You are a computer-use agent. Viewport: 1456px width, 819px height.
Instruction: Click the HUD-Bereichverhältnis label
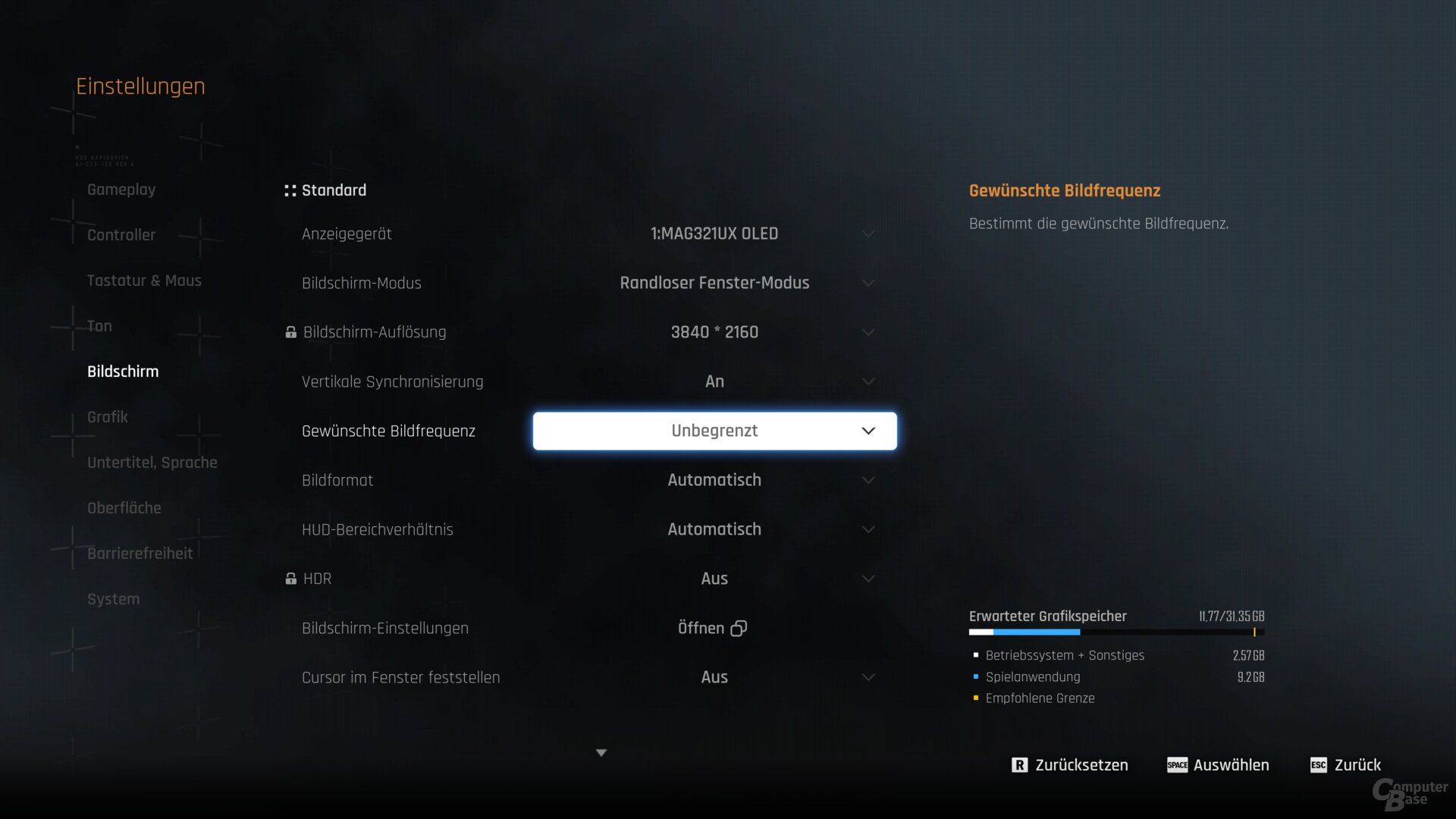377,529
